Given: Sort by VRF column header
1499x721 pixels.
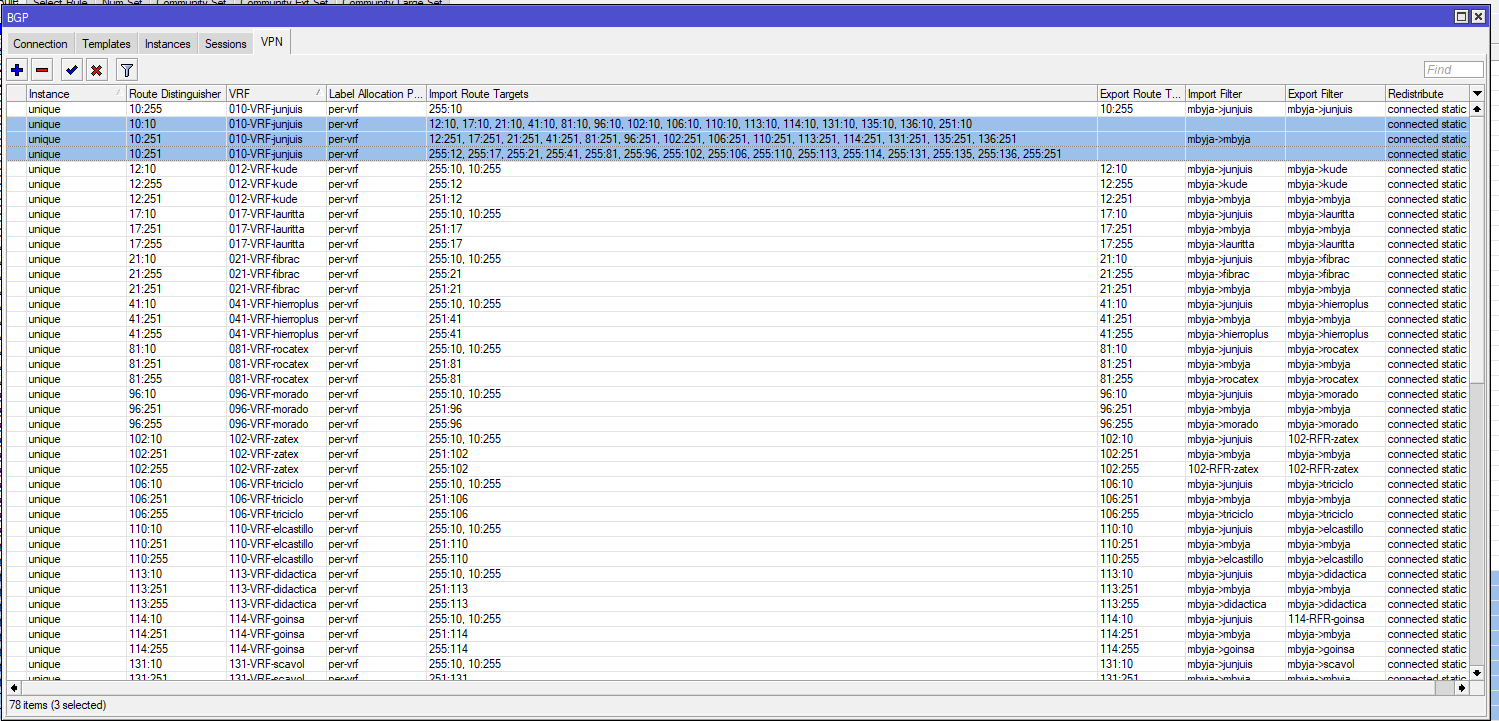Looking at the screenshot, I should coord(275,94).
